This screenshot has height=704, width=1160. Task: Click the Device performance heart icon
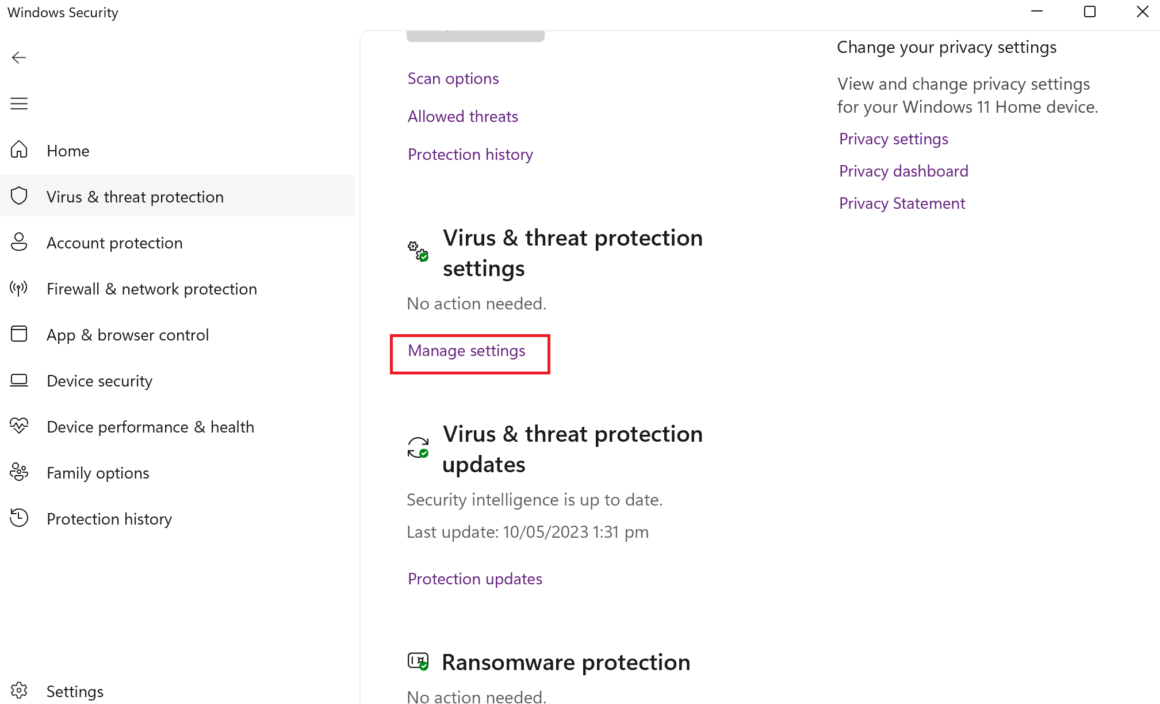[x=19, y=427]
